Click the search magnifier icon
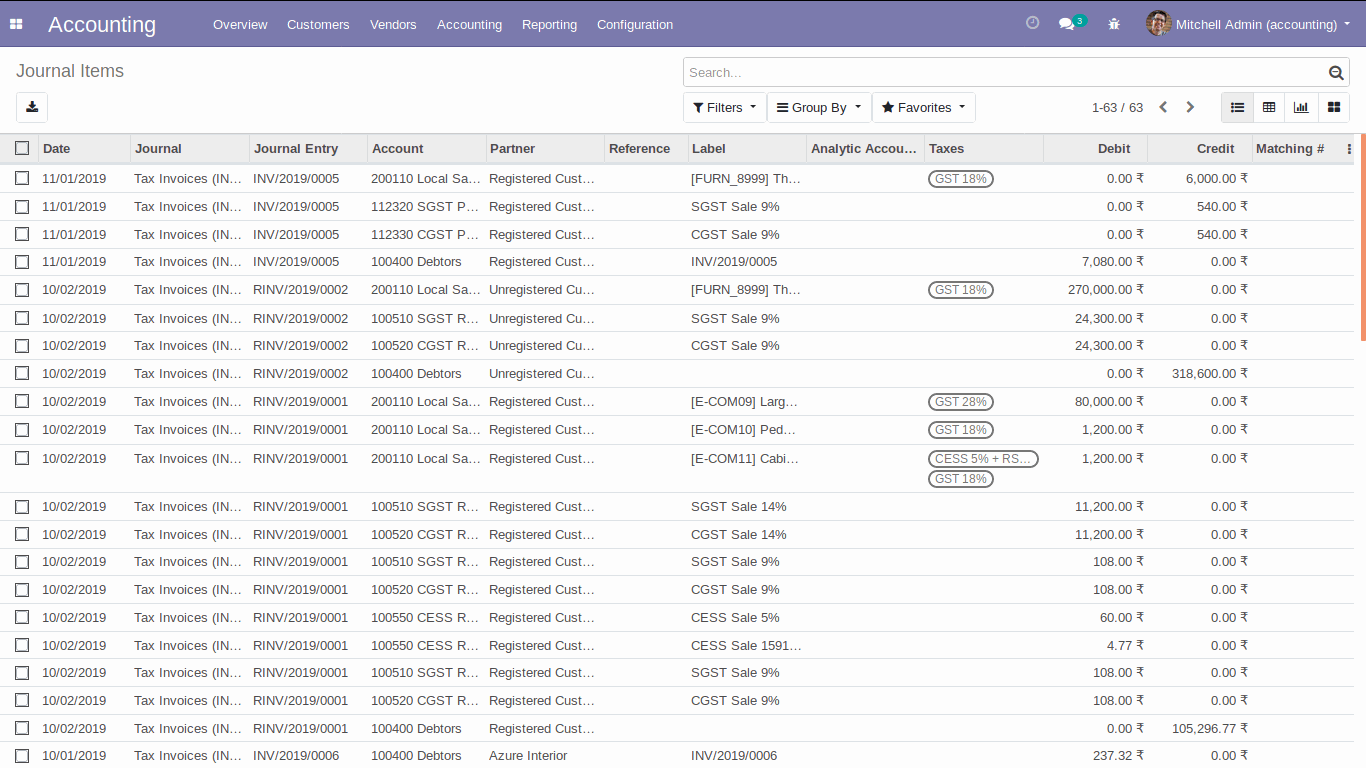Viewport: 1366px width, 768px height. [x=1336, y=72]
